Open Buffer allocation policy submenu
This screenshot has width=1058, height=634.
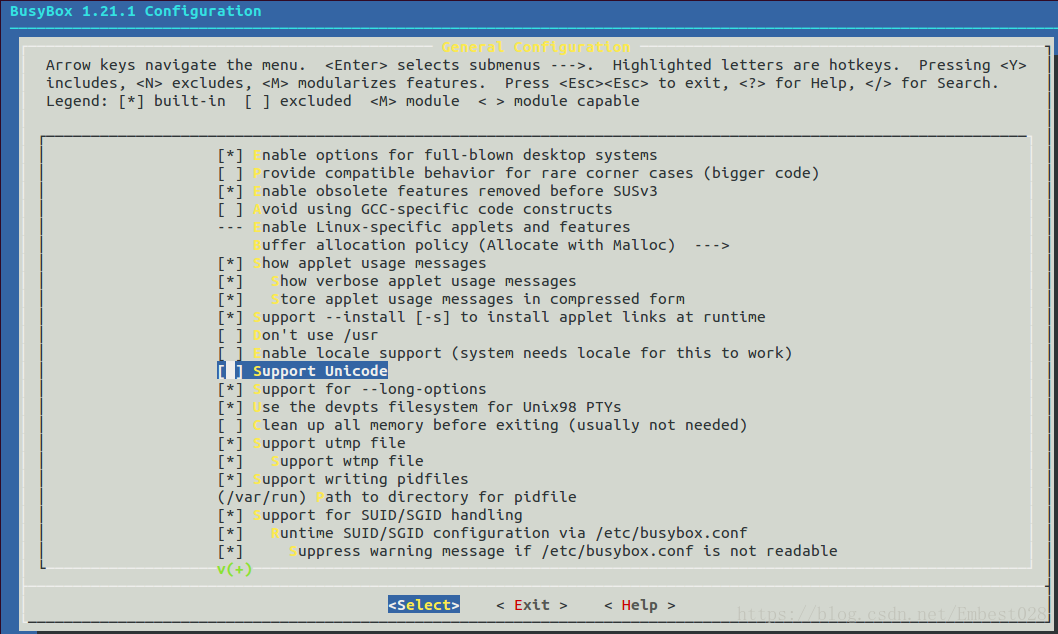click(491, 246)
